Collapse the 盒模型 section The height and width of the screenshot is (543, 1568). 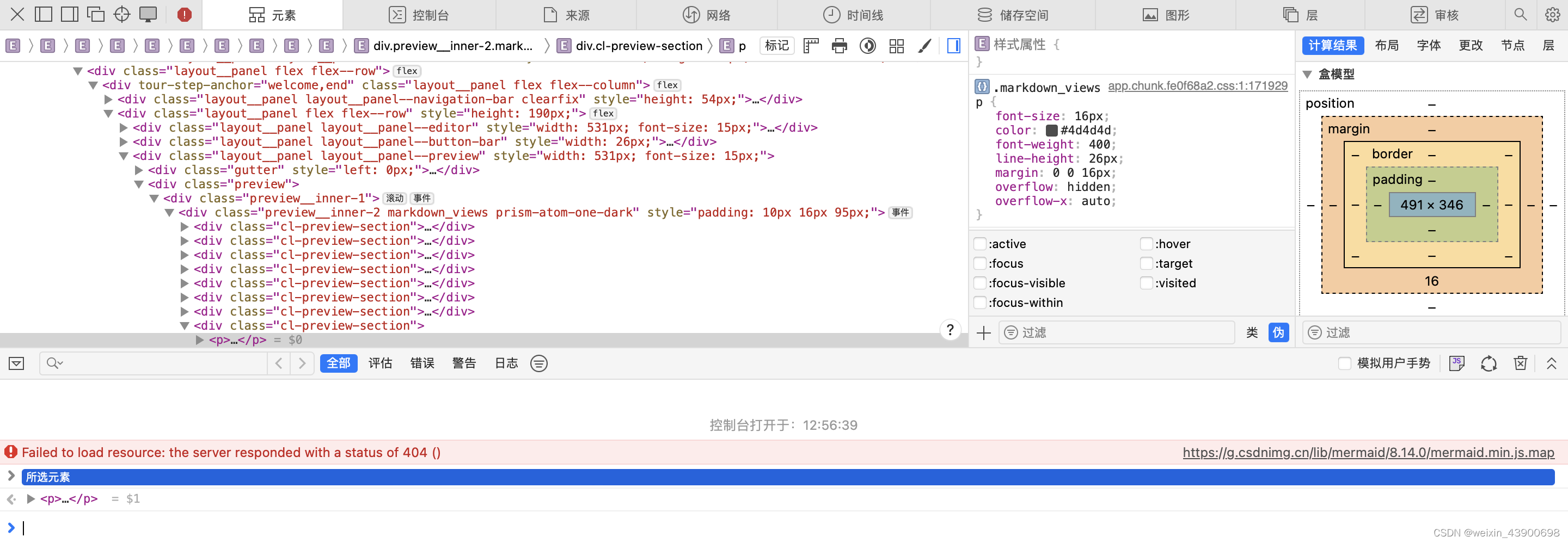pos(1307,74)
